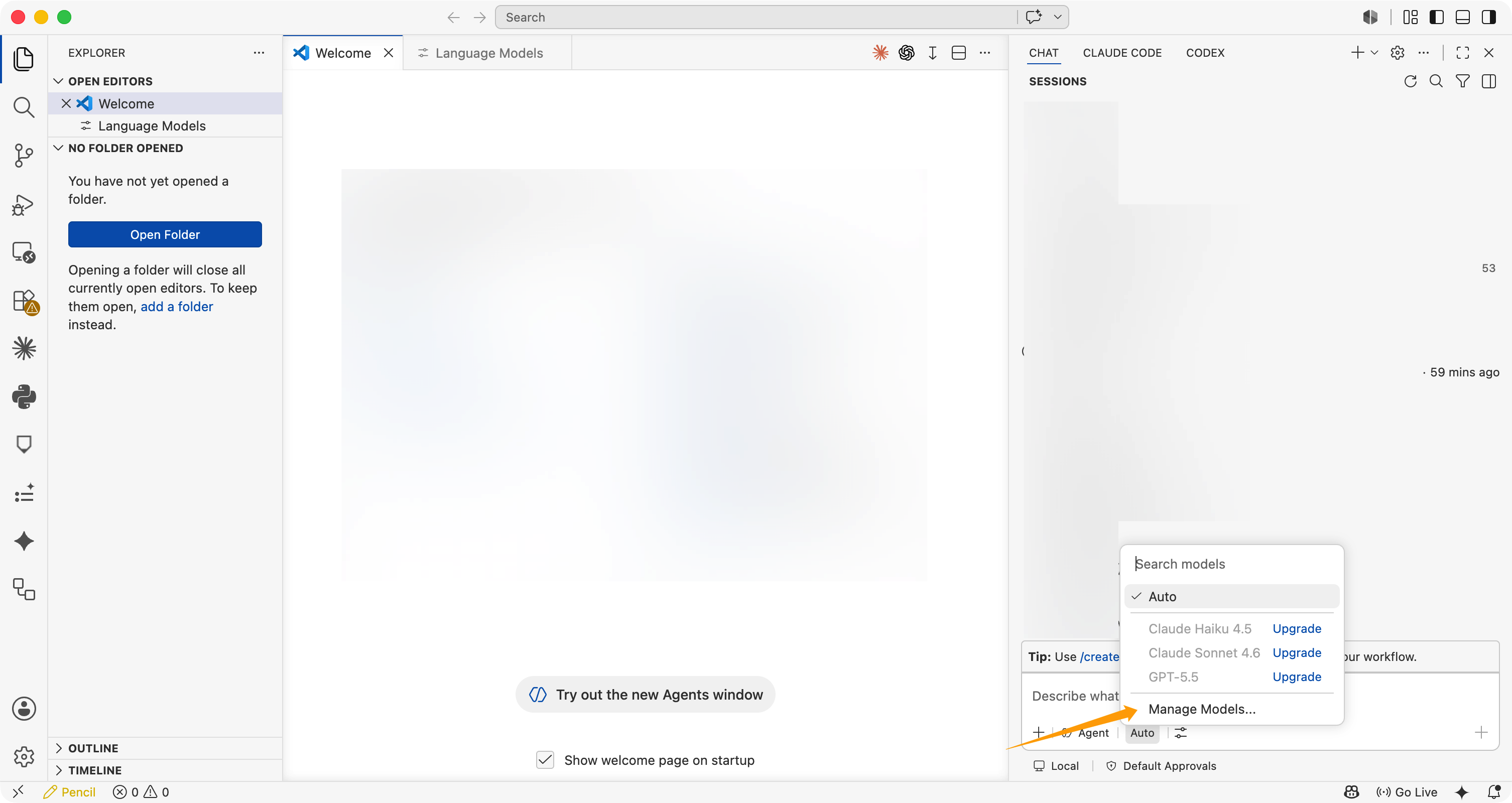Open Remote Explorer in activity bar
This screenshot has width=1512, height=803.
point(24,252)
